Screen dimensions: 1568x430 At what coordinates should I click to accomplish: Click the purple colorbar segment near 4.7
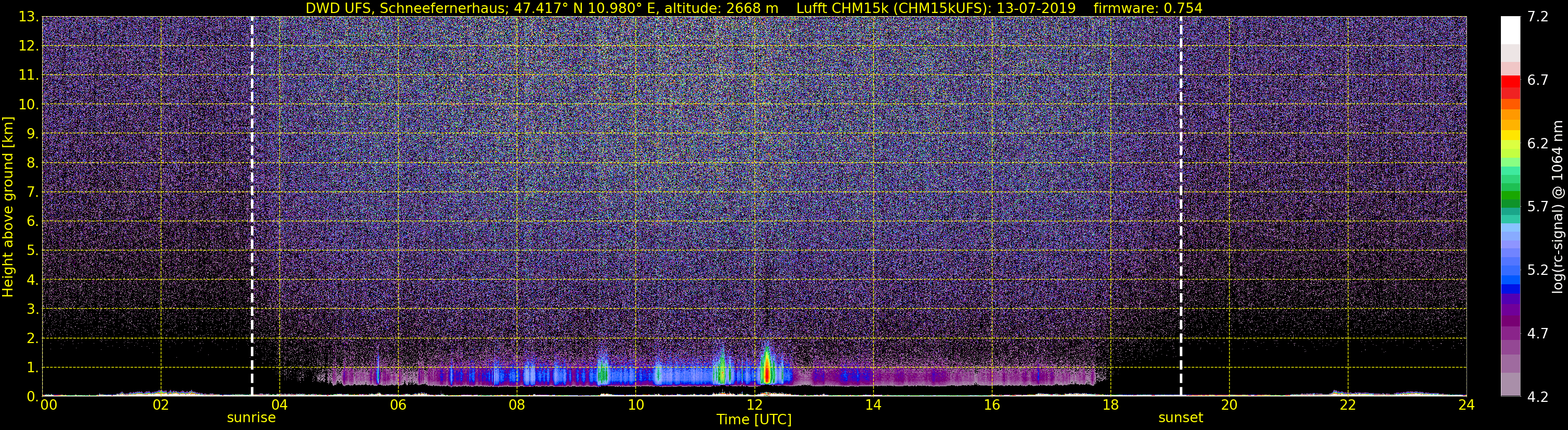coord(1510,334)
